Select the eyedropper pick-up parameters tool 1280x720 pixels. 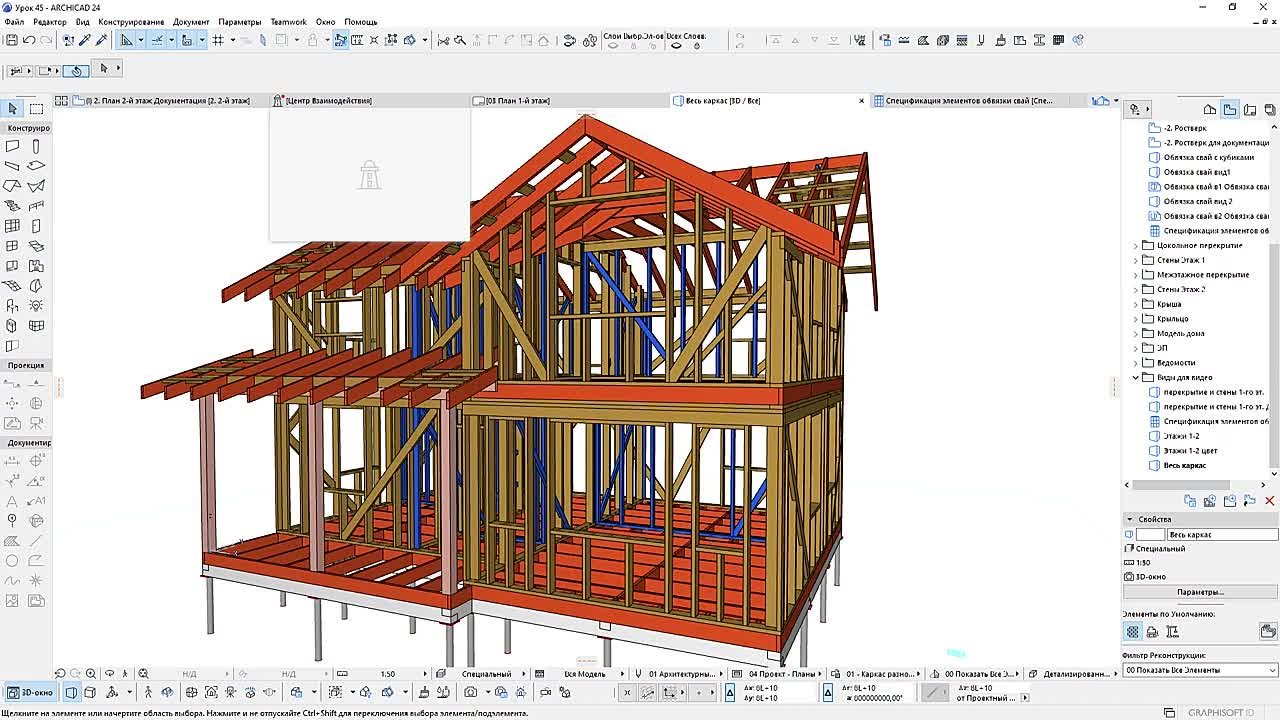pos(85,40)
